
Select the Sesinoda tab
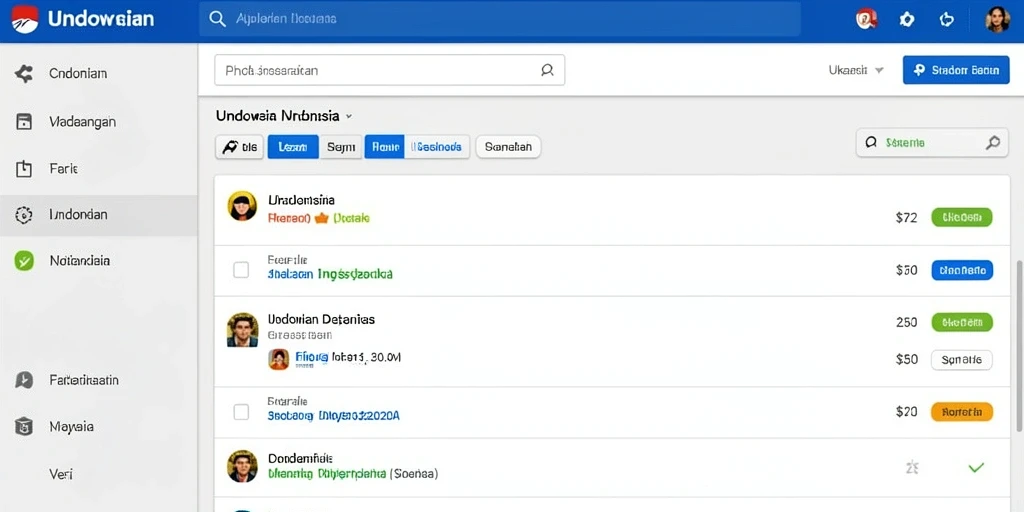click(x=437, y=147)
